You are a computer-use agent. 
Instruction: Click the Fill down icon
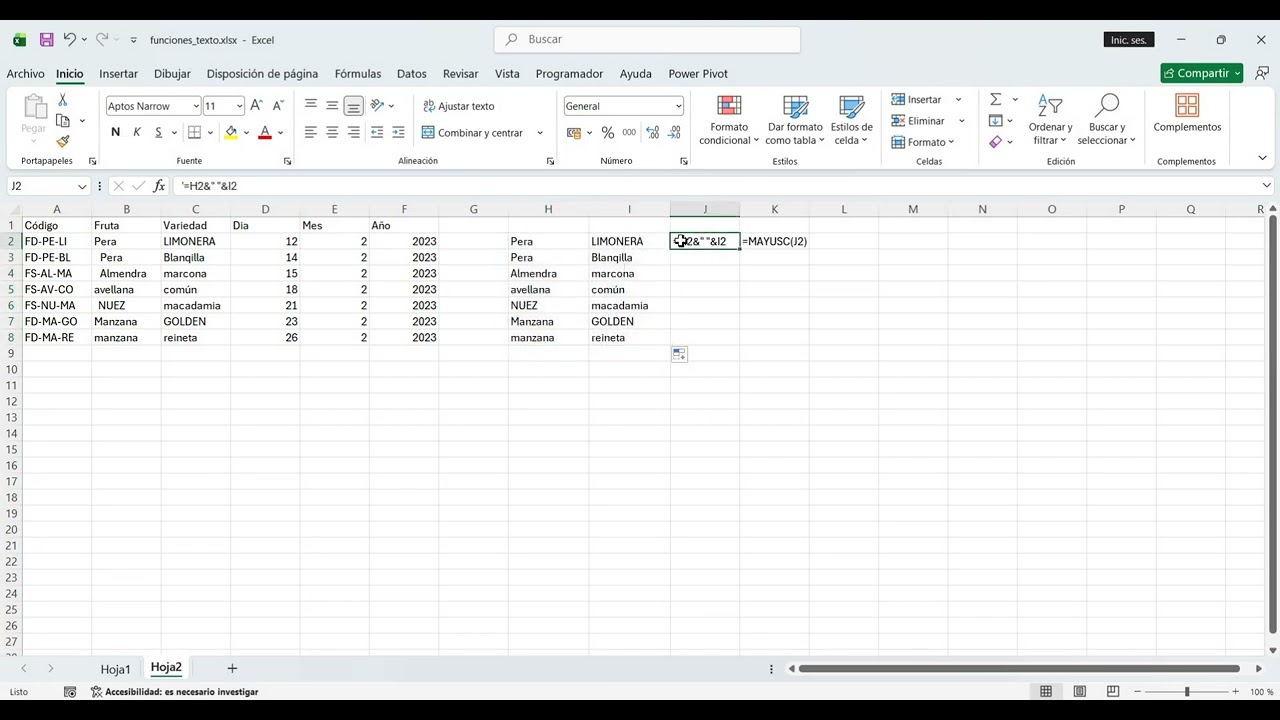(x=996, y=121)
